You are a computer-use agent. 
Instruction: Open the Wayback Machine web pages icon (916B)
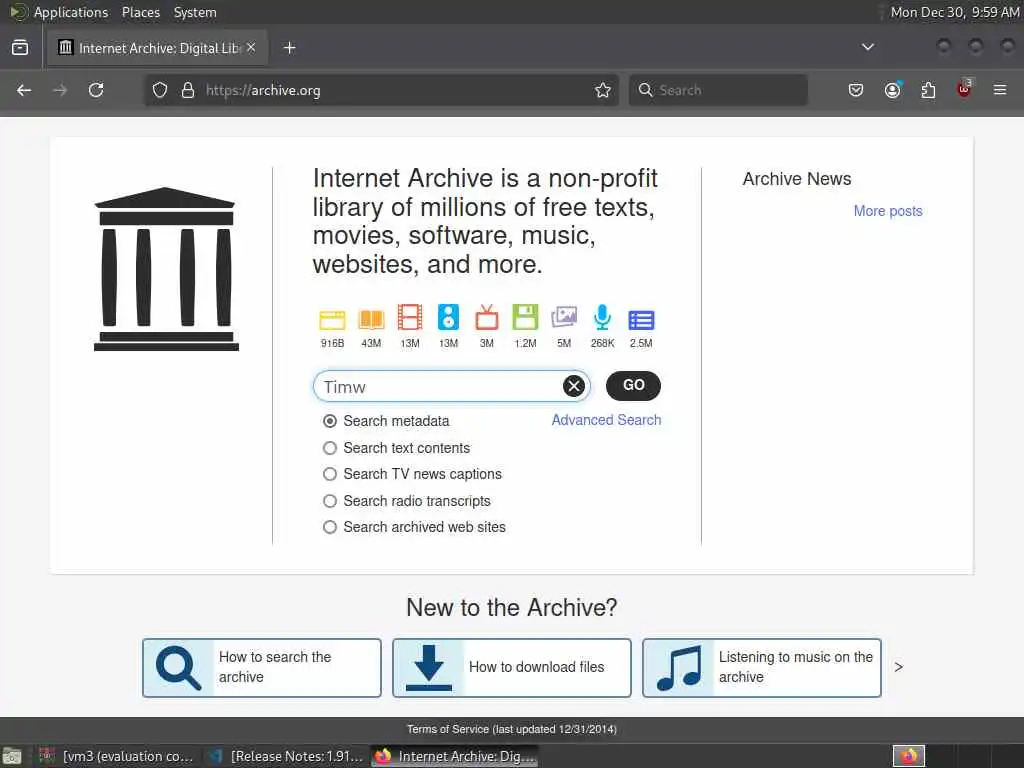[332, 319]
